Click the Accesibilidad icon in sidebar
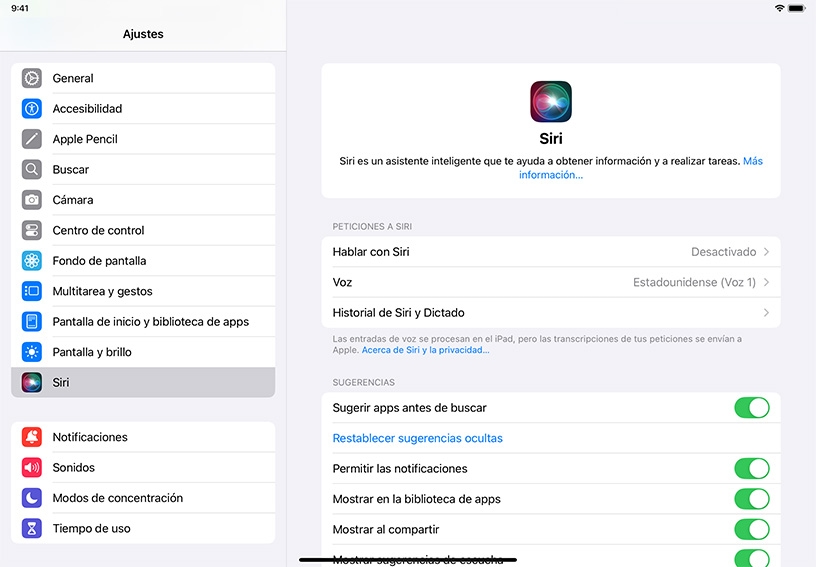The height and width of the screenshot is (567, 816). pos(32,109)
